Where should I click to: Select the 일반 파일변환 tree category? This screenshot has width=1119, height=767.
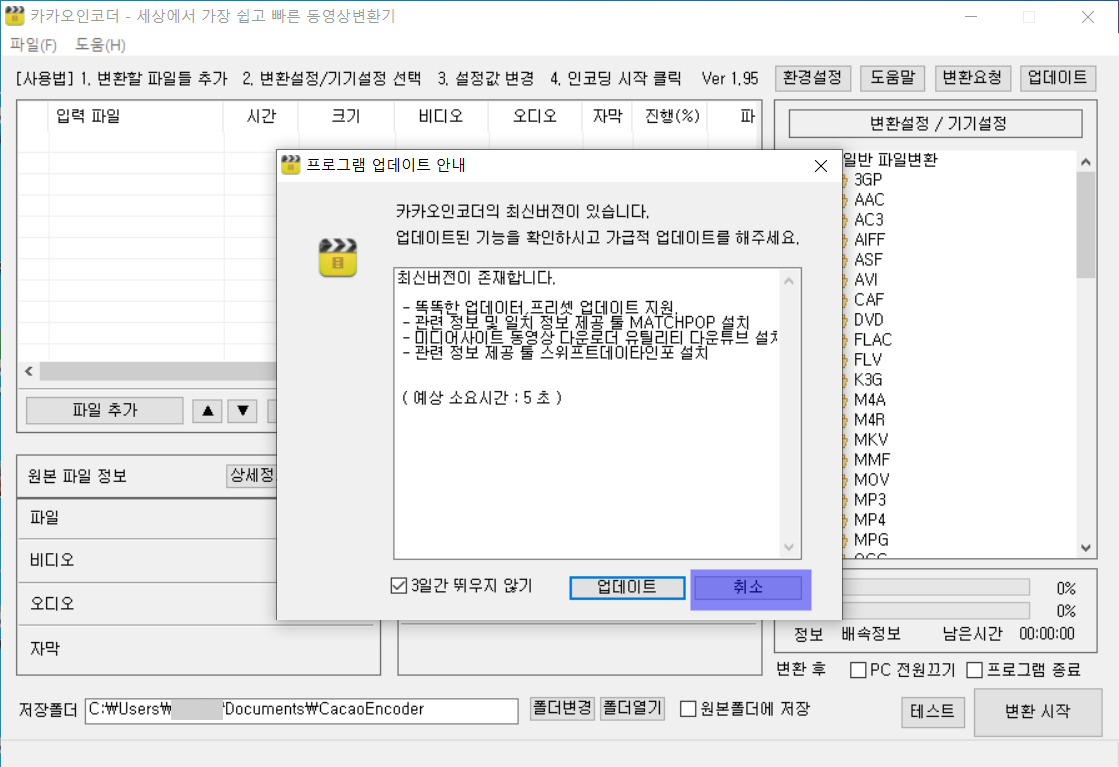[x=890, y=160]
